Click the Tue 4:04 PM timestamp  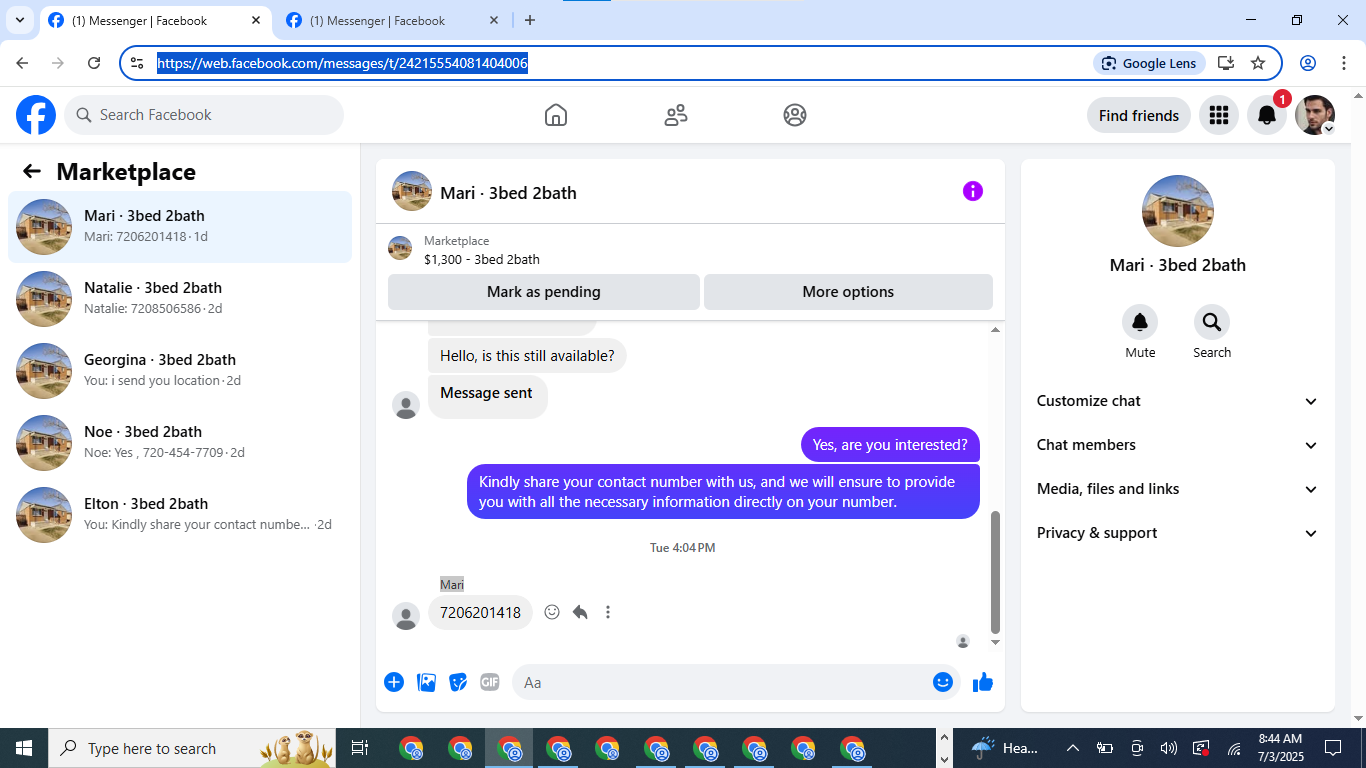point(683,548)
